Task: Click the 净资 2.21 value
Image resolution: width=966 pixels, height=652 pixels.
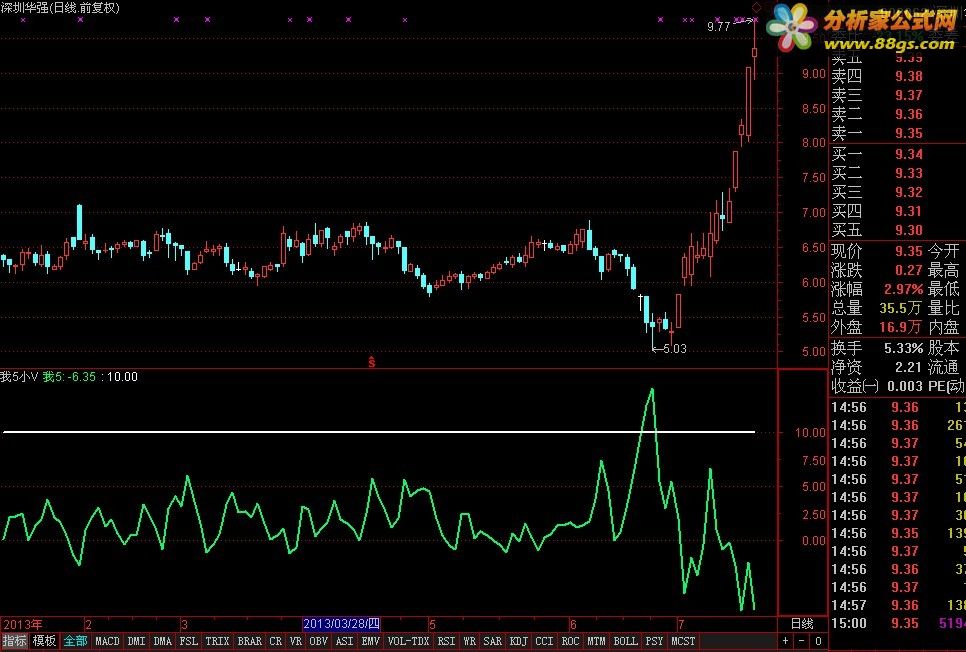Action: pyautogui.click(x=908, y=367)
